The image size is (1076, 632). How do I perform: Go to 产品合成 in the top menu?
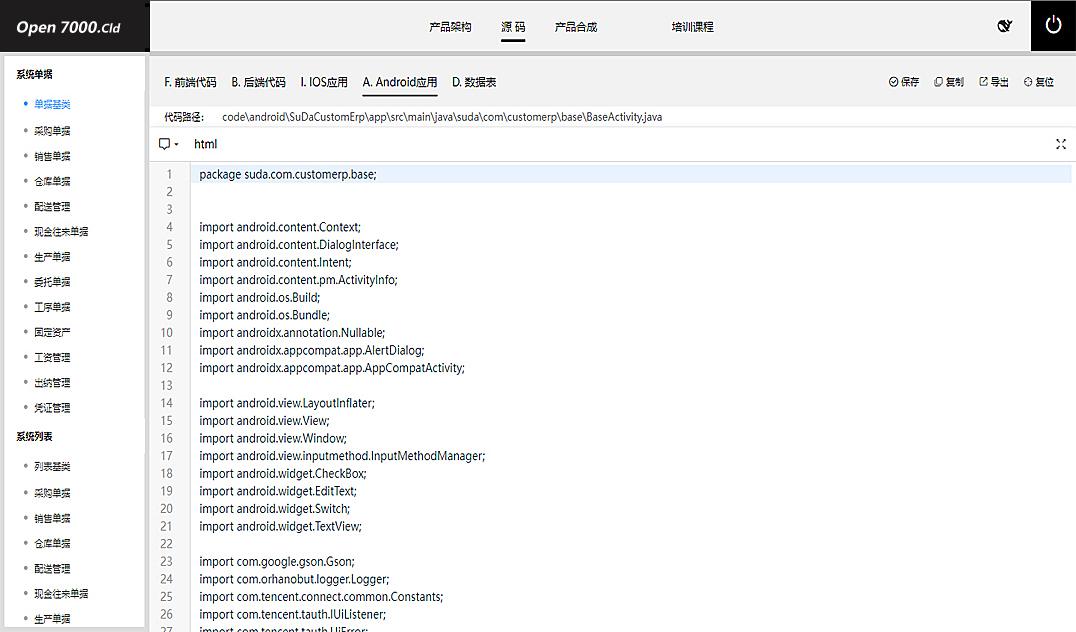tap(576, 27)
